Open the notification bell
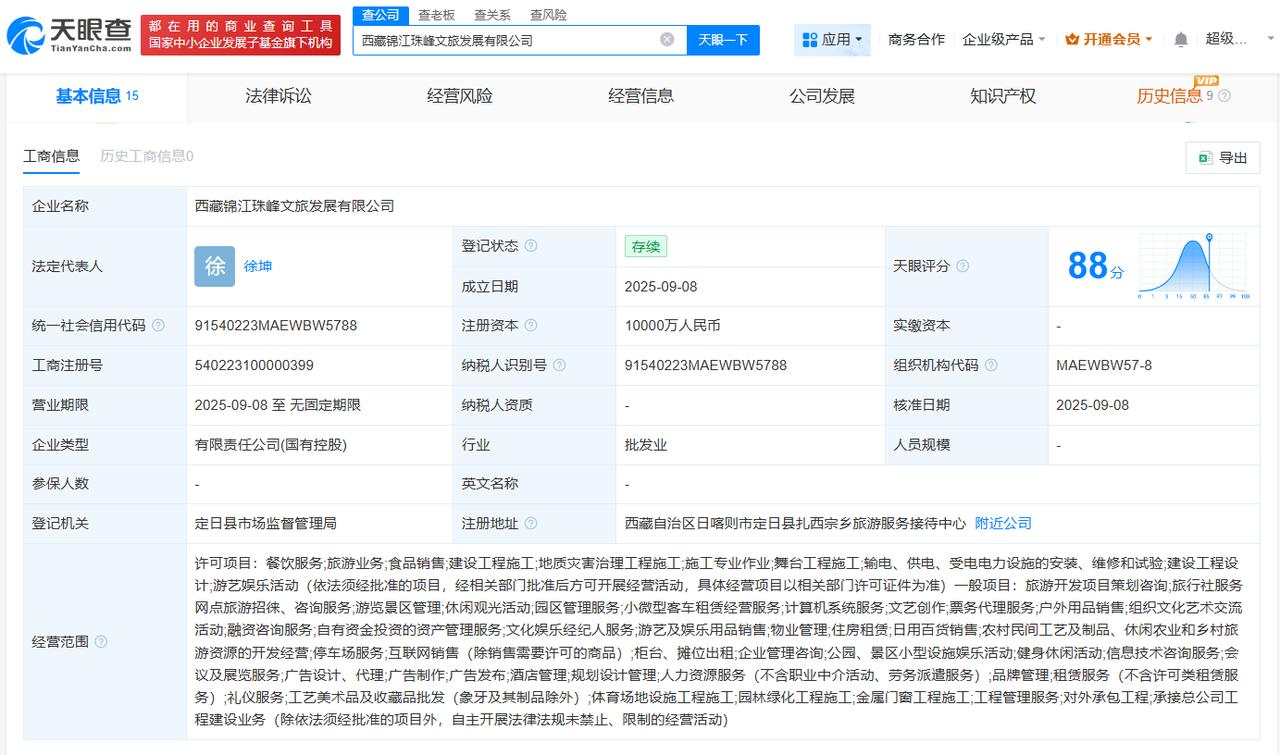Viewport: 1280px width, 755px height. 1181,39
